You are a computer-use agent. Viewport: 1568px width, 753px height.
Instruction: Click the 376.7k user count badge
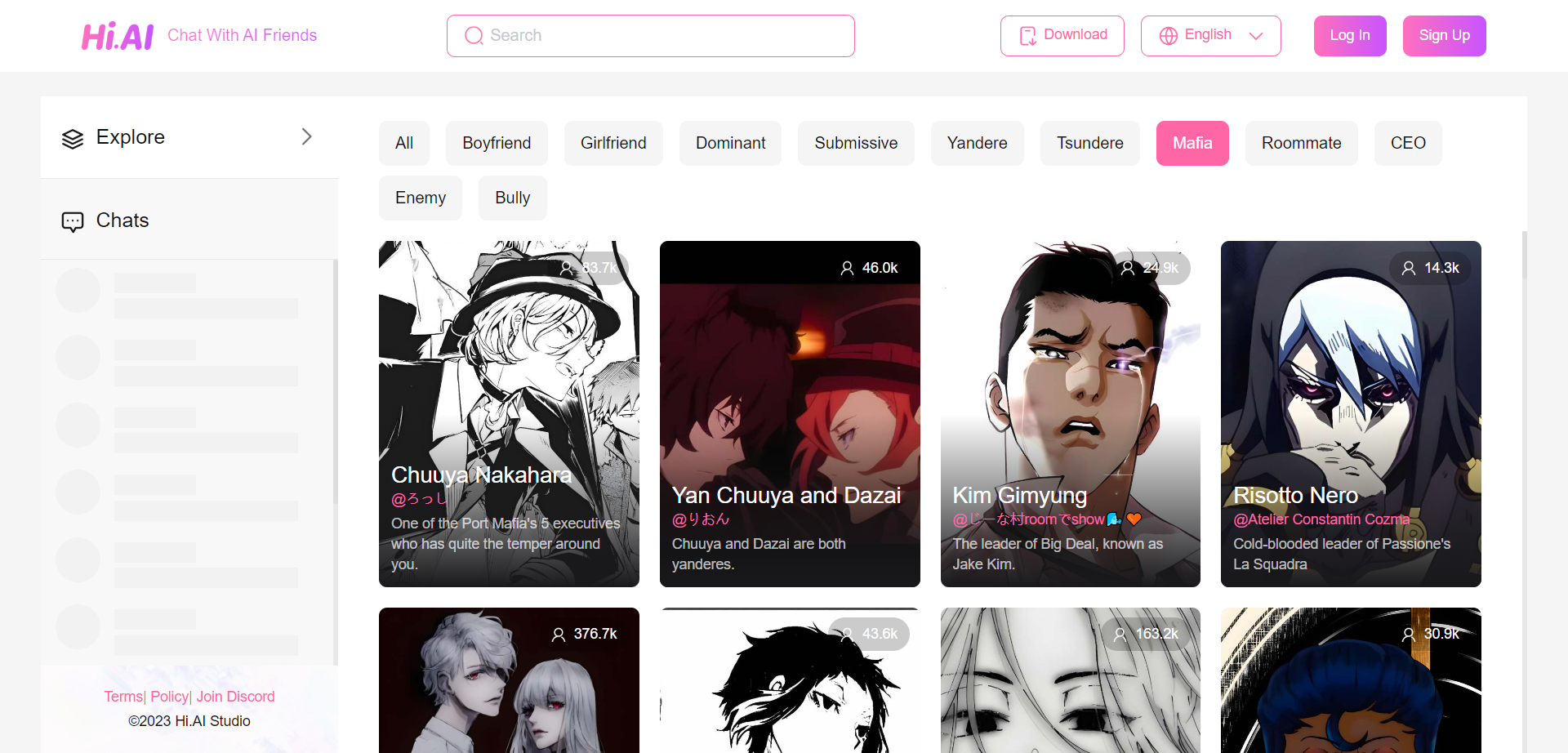click(x=584, y=634)
